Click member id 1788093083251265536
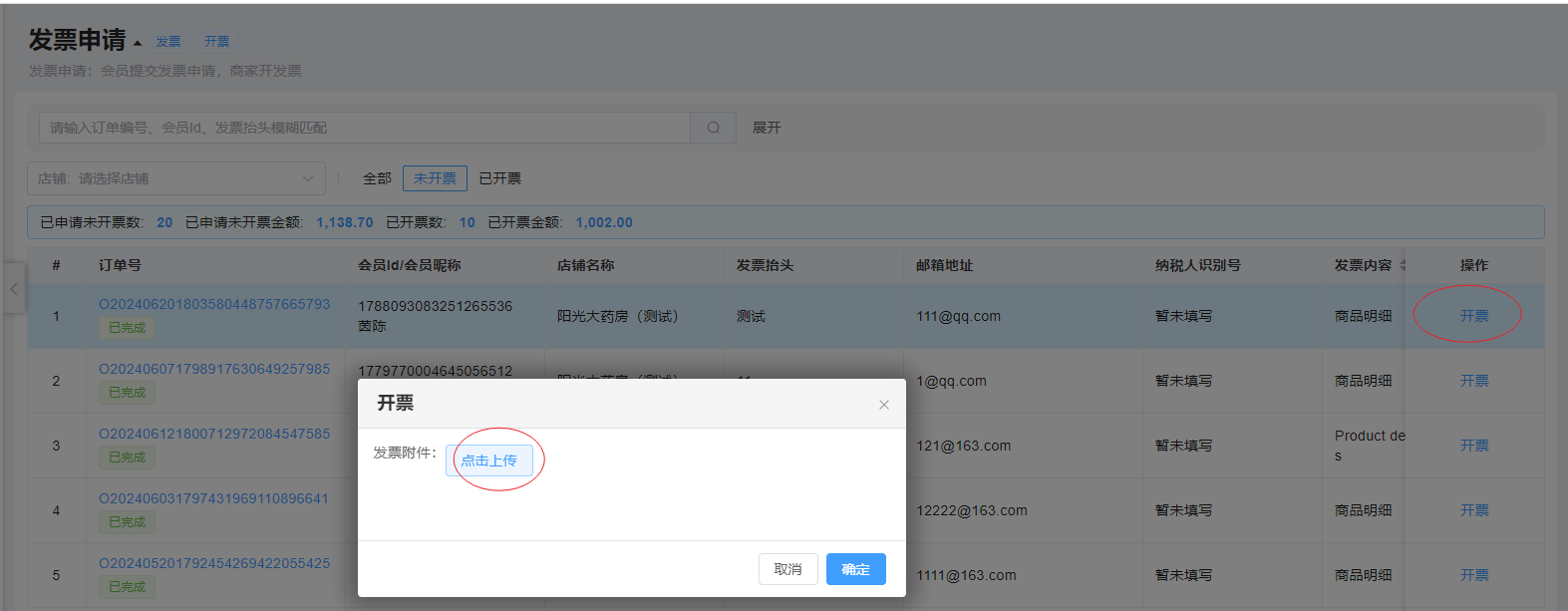This screenshot has height=611, width=1568. click(435, 306)
